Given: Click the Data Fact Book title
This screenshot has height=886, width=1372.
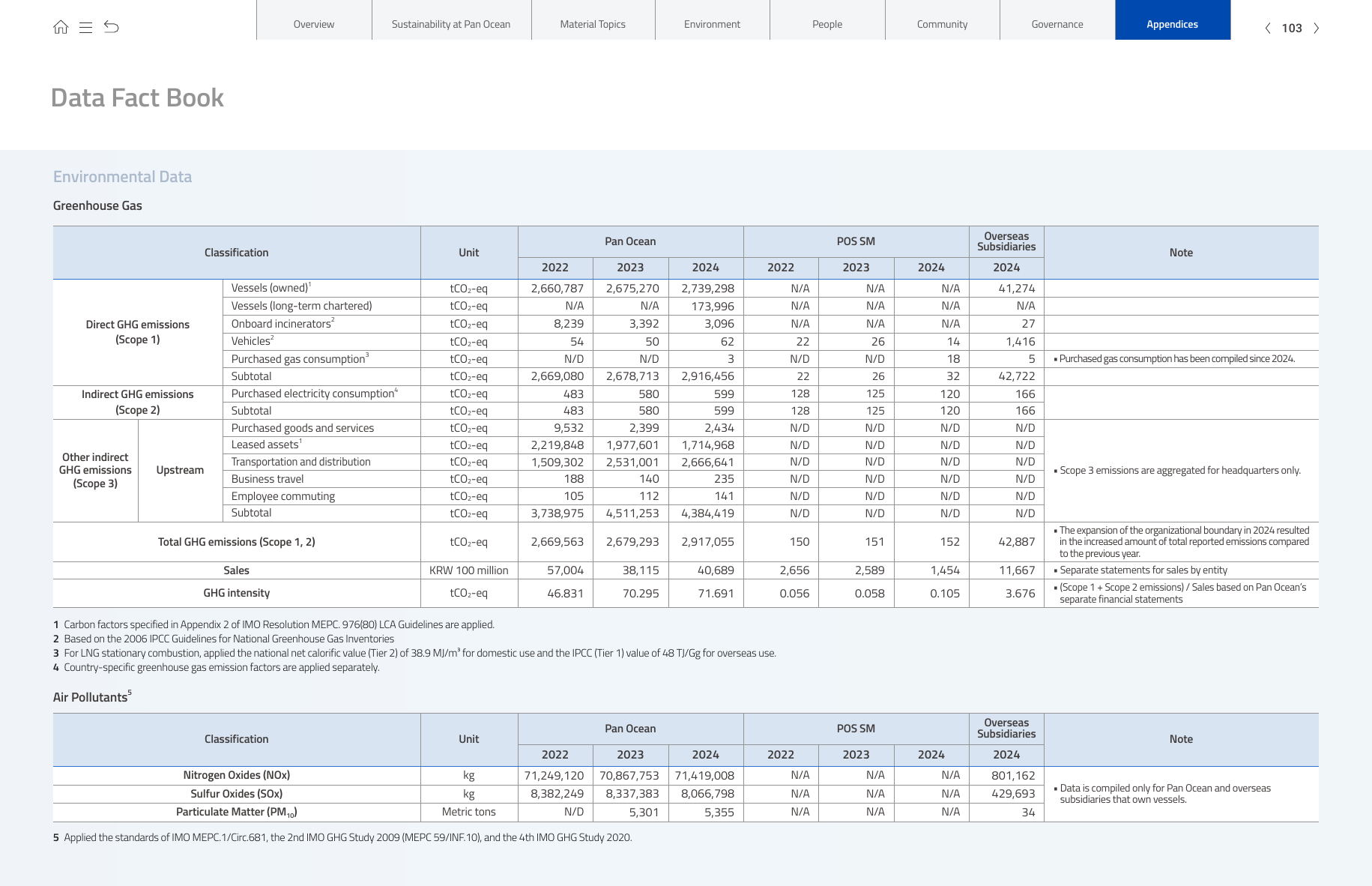Looking at the screenshot, I should click(x=137, y=98).
